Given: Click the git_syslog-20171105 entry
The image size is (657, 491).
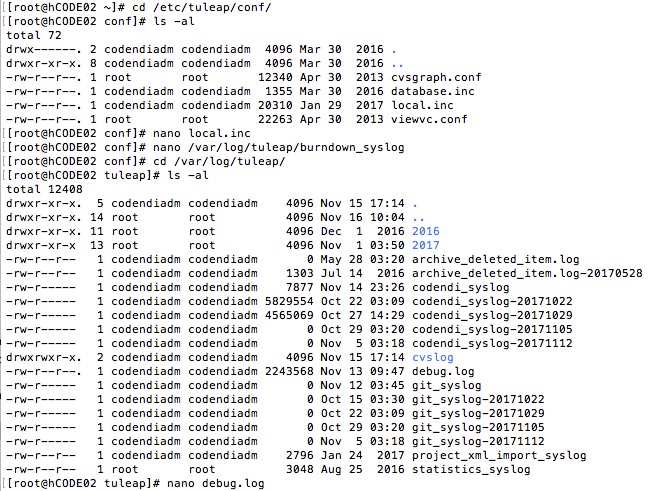Looking at the screenshot, I should point(478,427).
